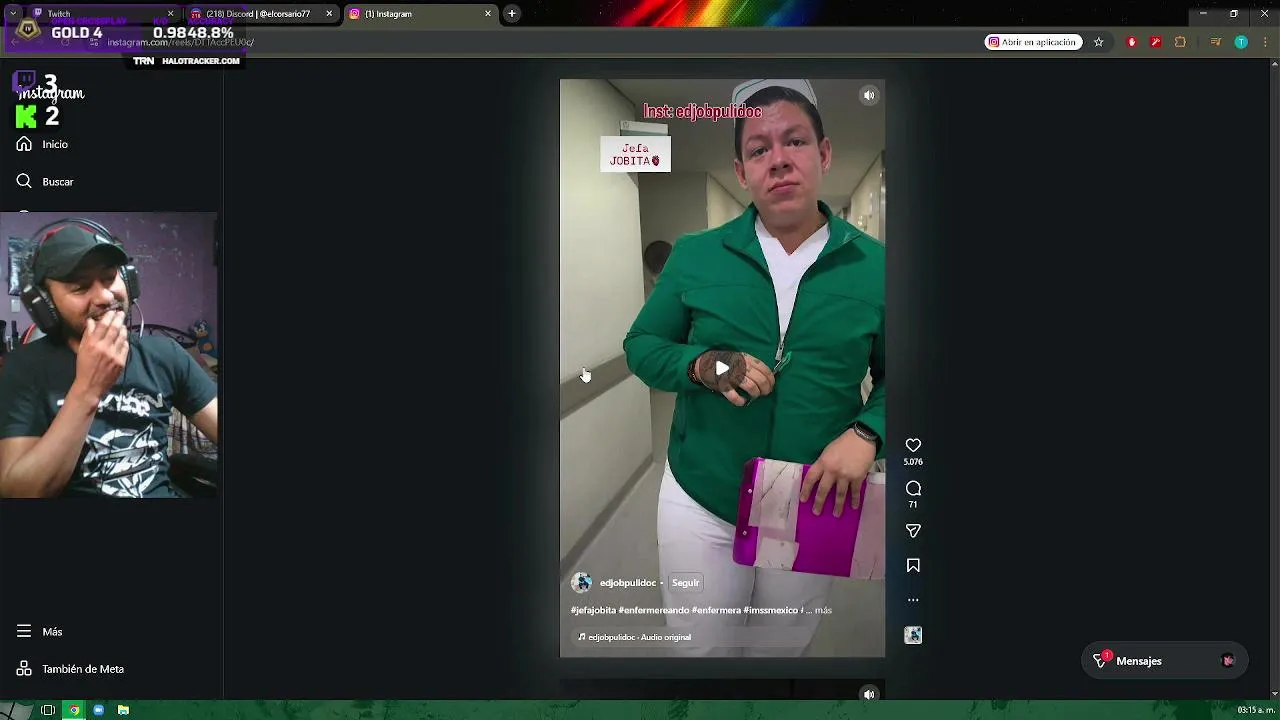Open the media controls icon in toolbar
The width and height of the screenshot is (1280, 720).
click(x=1215, y=42)
